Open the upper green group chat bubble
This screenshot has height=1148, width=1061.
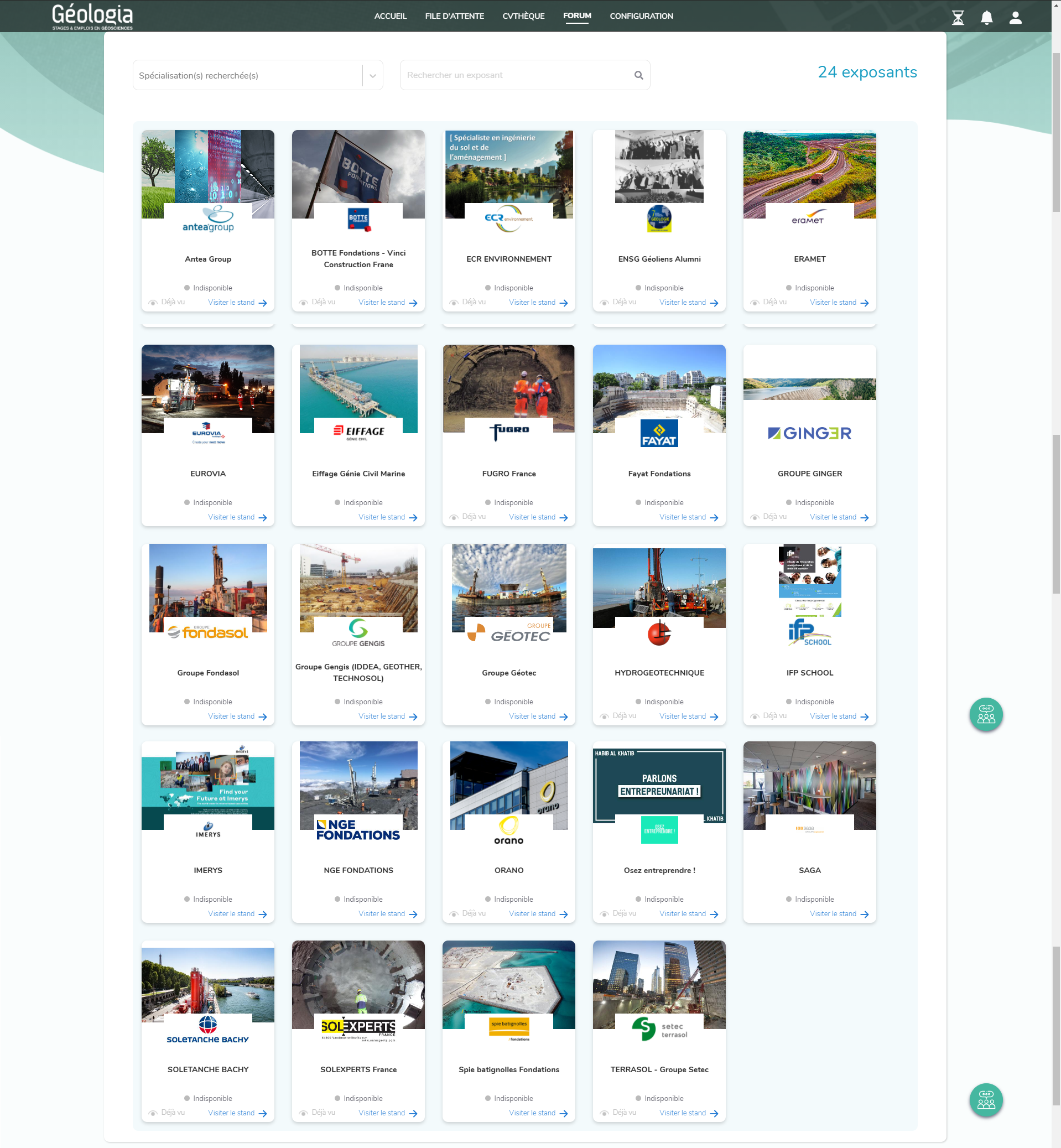986,714
